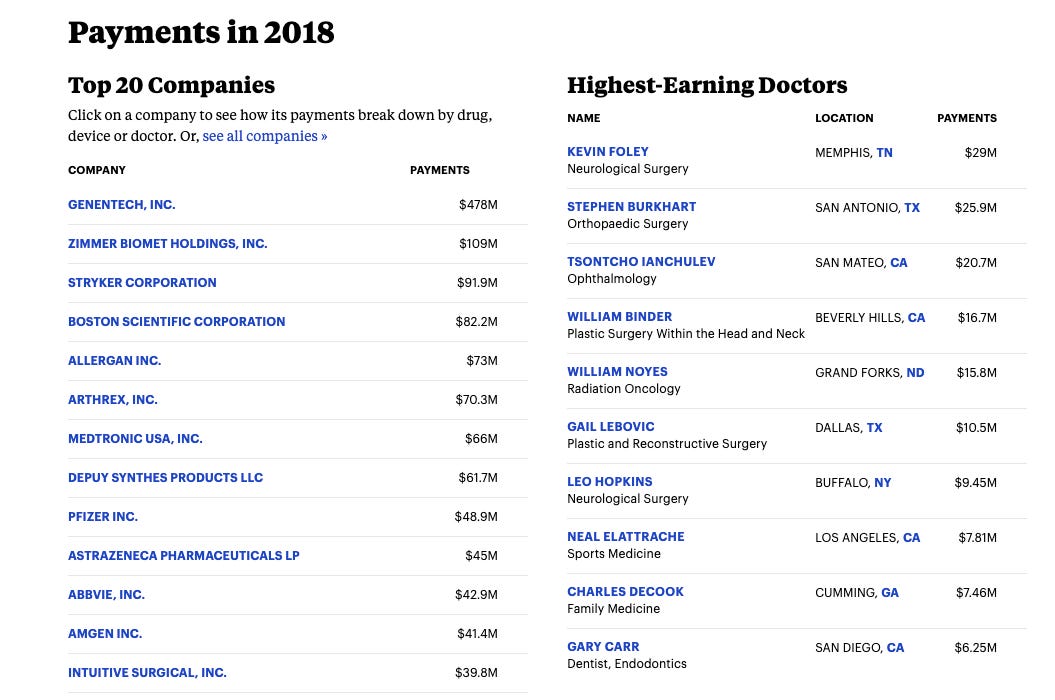Click Zimmer Biomet's $109M payment value
This screenshot has height=700, width=1055.
pos(478,244)
